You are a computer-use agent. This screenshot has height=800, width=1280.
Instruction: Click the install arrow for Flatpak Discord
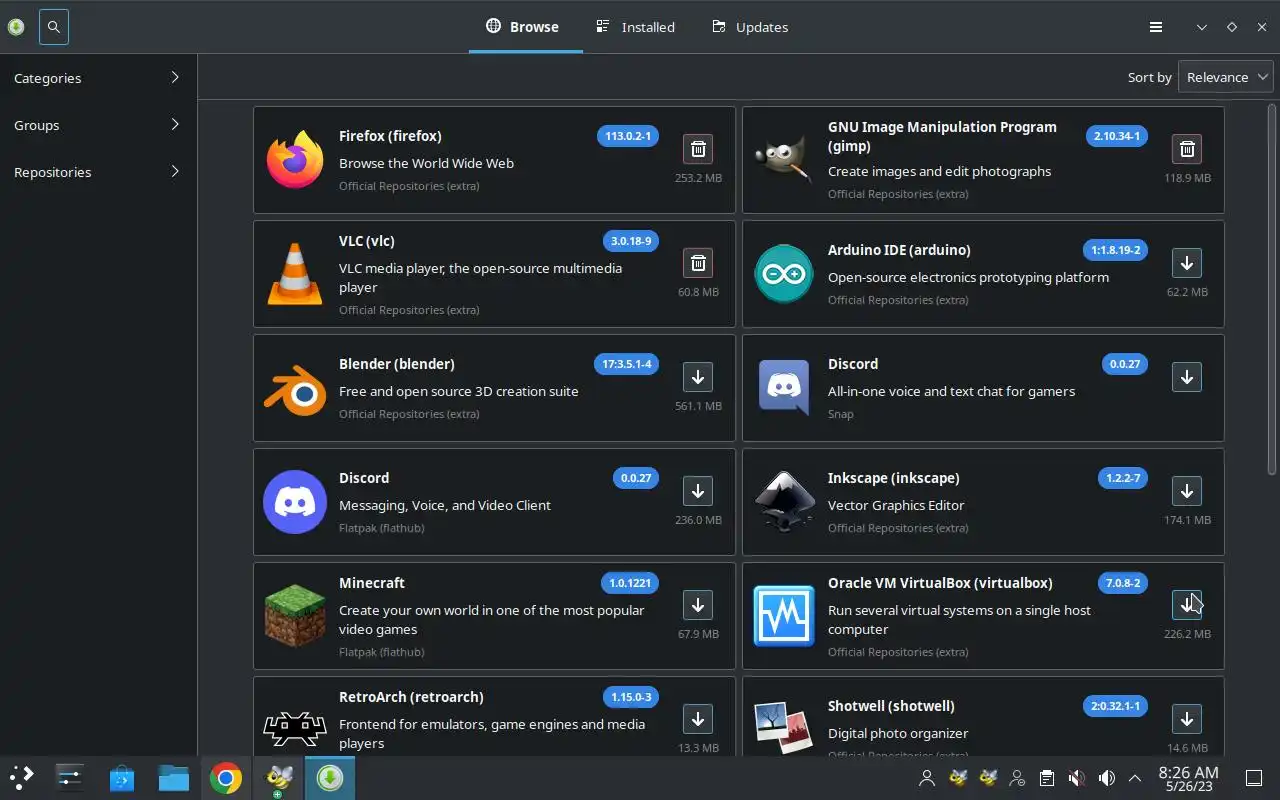point(698,491)
